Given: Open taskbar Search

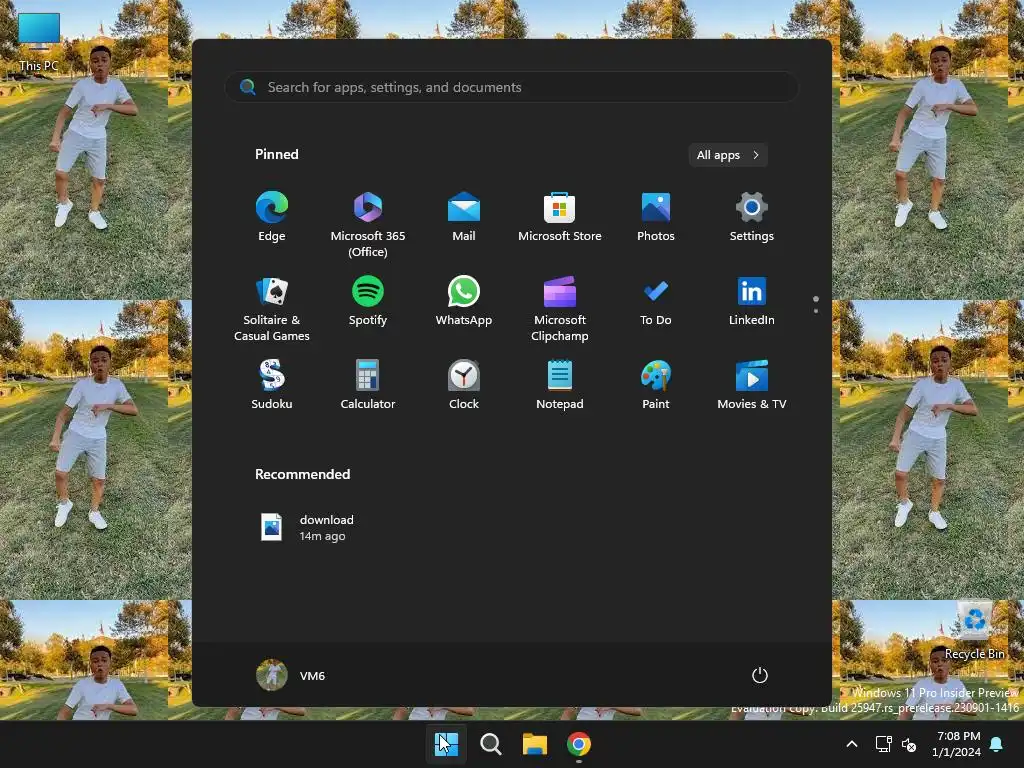Looking at the screenshot, I should click(x=490, y=744).
